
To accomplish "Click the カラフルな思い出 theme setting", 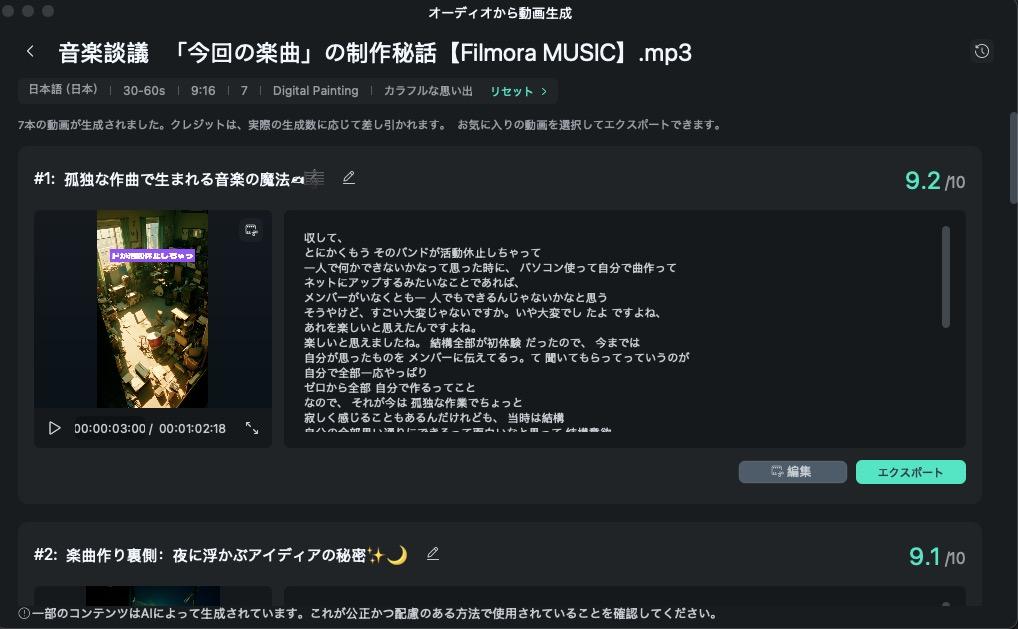I will point(428,91).
